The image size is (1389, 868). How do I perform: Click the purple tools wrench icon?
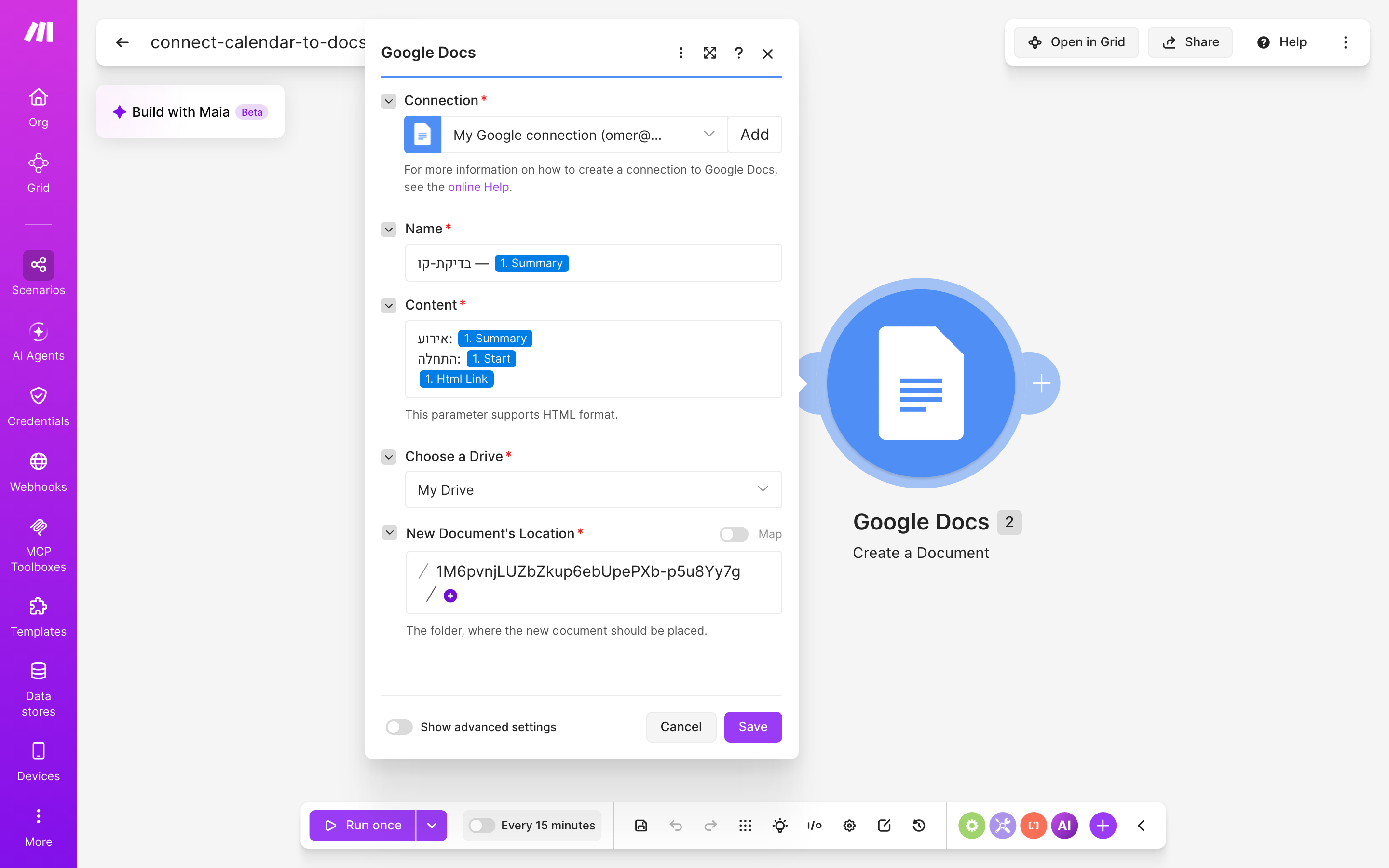[1003, 826]
